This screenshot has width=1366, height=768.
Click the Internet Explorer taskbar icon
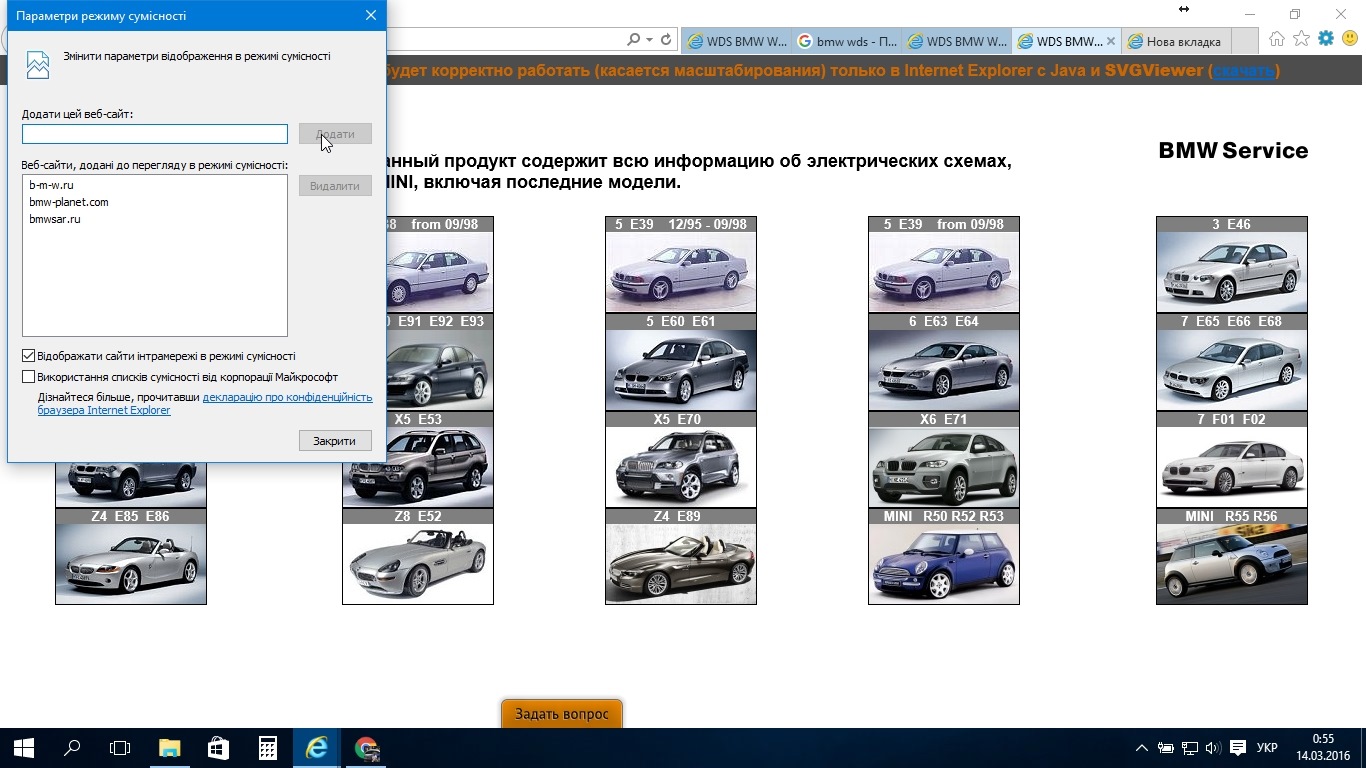316,748
